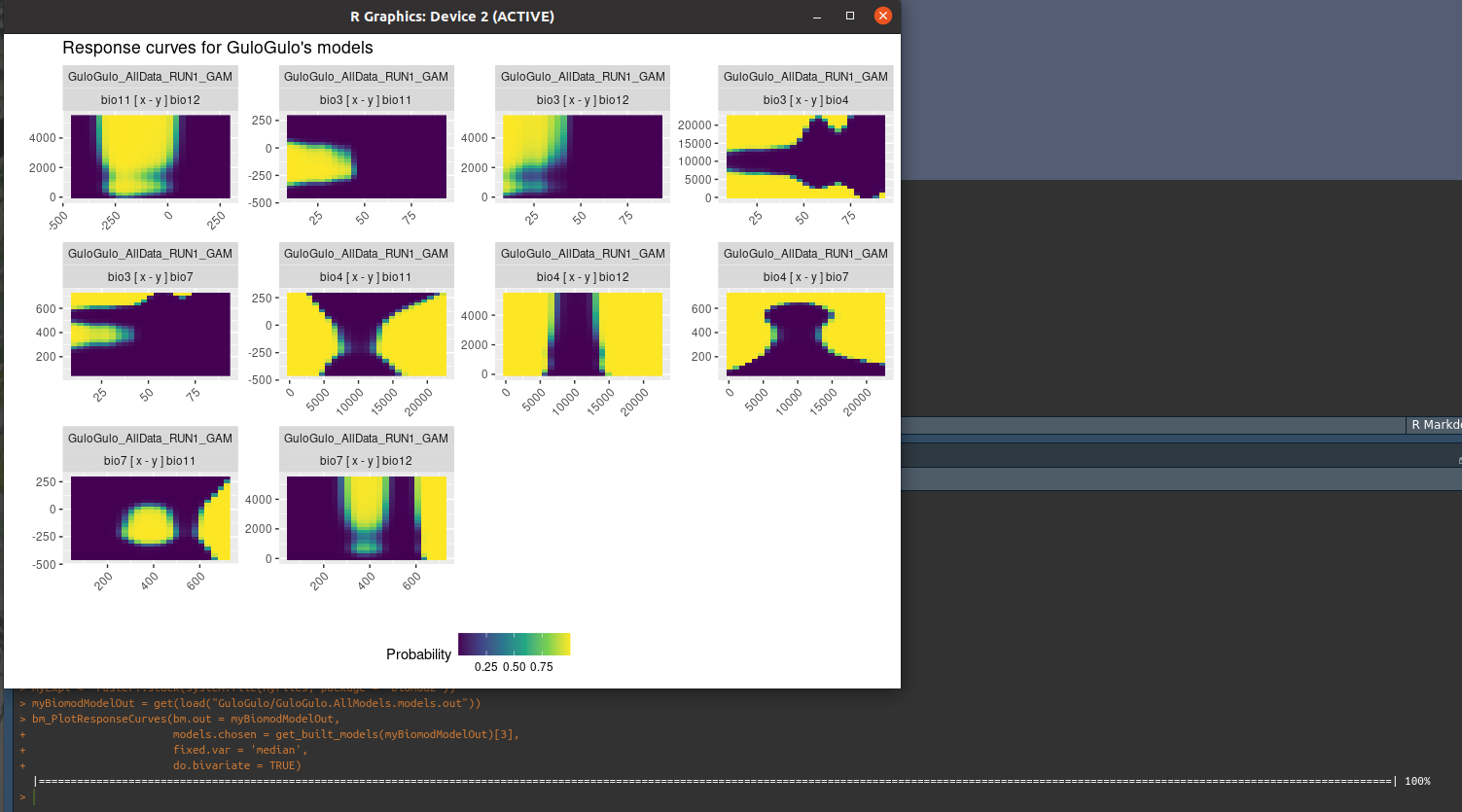Viewport: 1462px width, 812px height.
Task: Select the bio11 by bio12 response plot
Action: click(150, 156)
